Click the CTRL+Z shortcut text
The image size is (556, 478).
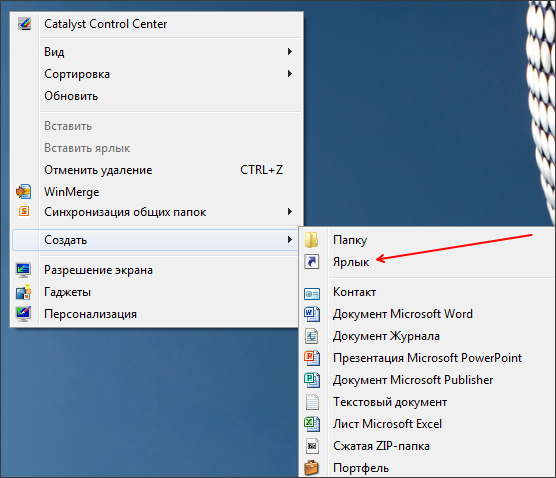point(261,170)
